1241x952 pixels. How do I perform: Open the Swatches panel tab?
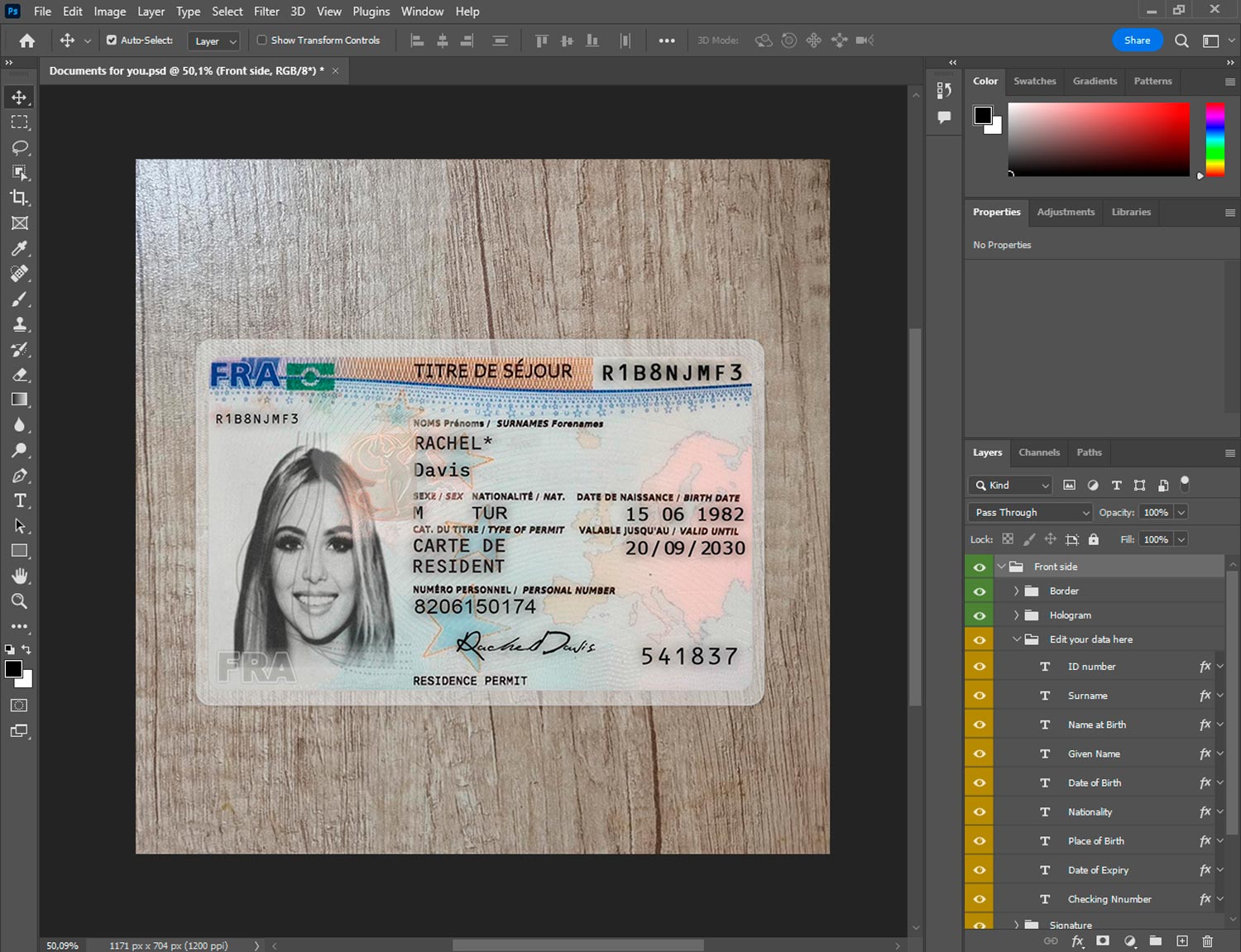[x=1034, y=81]
